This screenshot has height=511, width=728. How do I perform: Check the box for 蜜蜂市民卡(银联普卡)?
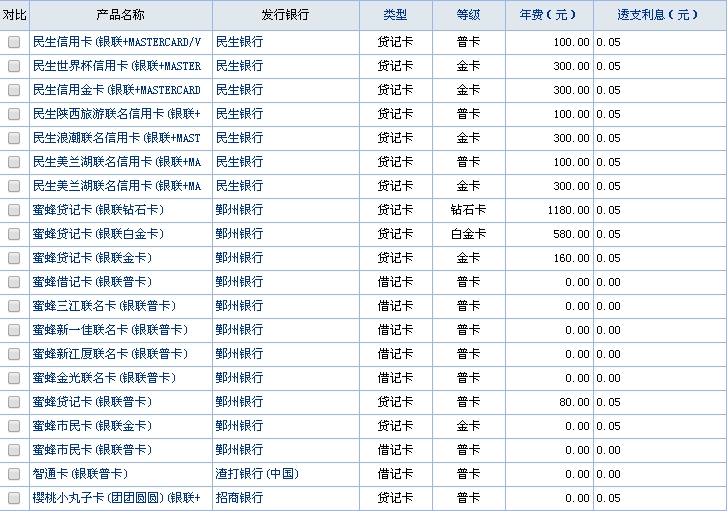[14, 450]
